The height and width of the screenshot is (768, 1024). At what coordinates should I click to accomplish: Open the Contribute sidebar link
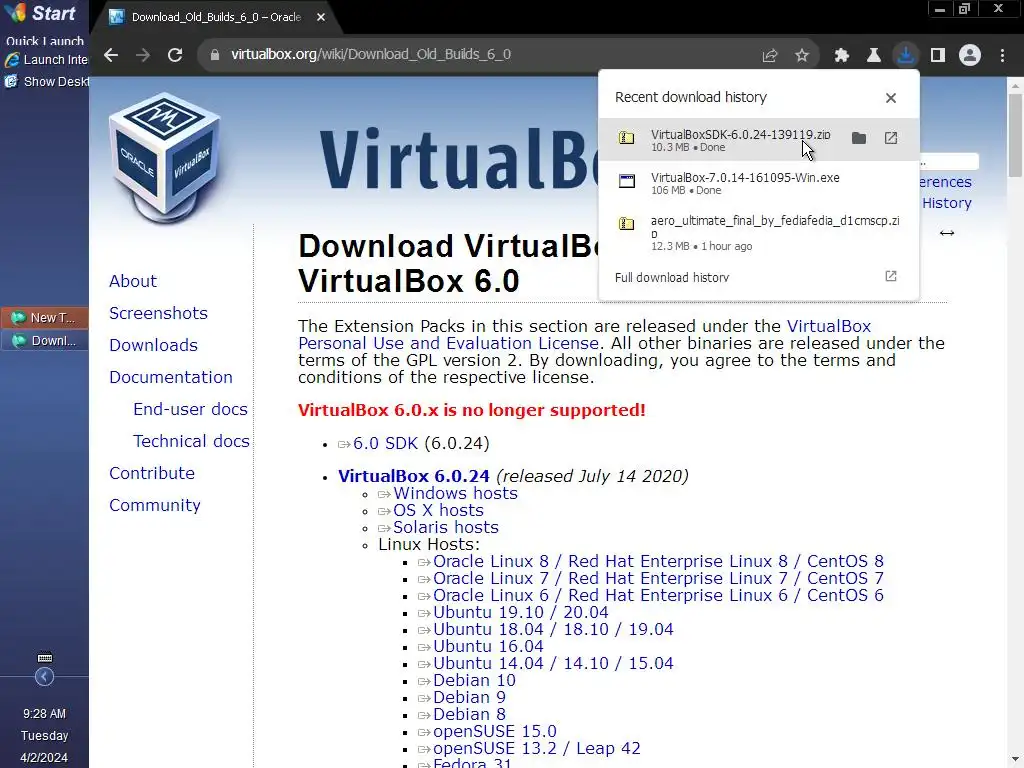pyautogui.click(x=152, y=473)
